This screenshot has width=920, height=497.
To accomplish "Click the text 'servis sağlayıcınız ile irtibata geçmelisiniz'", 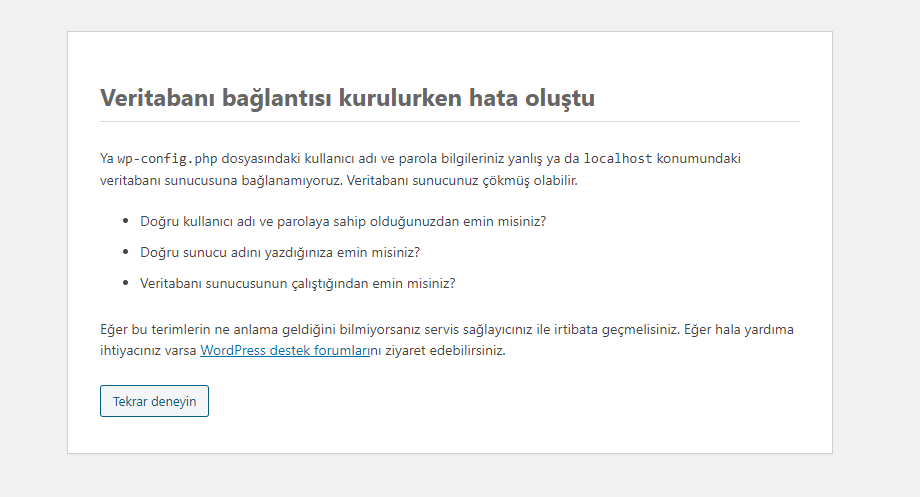I will pyautogui.click(x=551, y=330).
